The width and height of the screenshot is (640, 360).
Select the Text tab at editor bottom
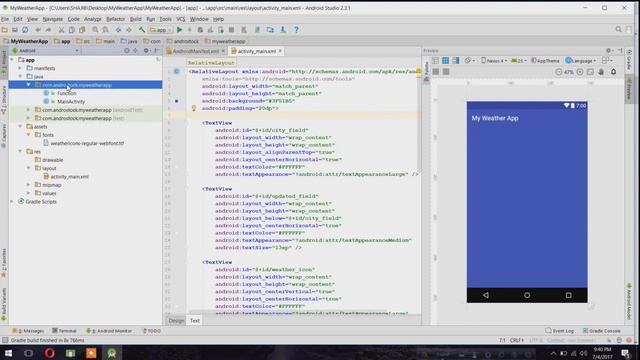pyautogui.click(x=195, y=321)
